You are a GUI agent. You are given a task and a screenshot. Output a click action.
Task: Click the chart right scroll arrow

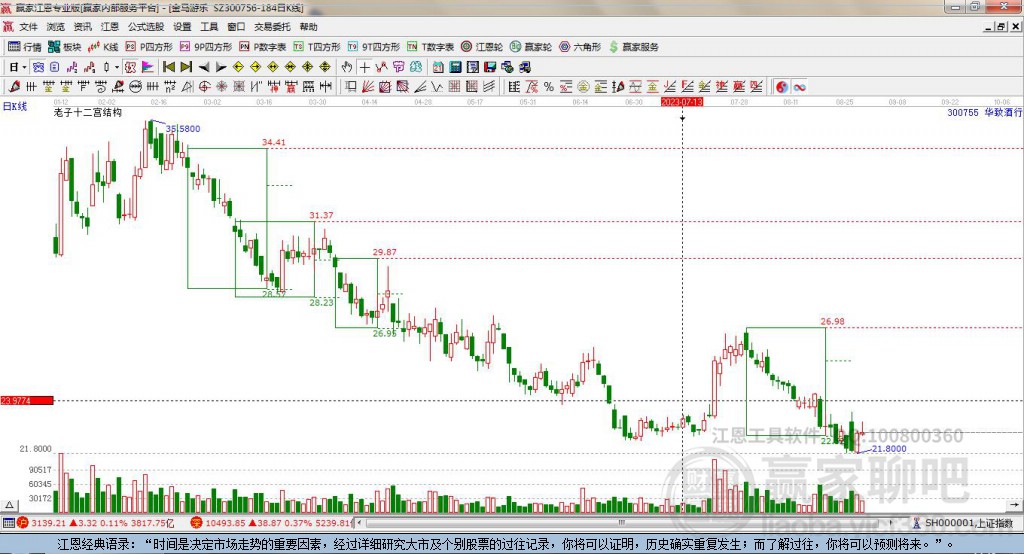(x=1014, y=505)
